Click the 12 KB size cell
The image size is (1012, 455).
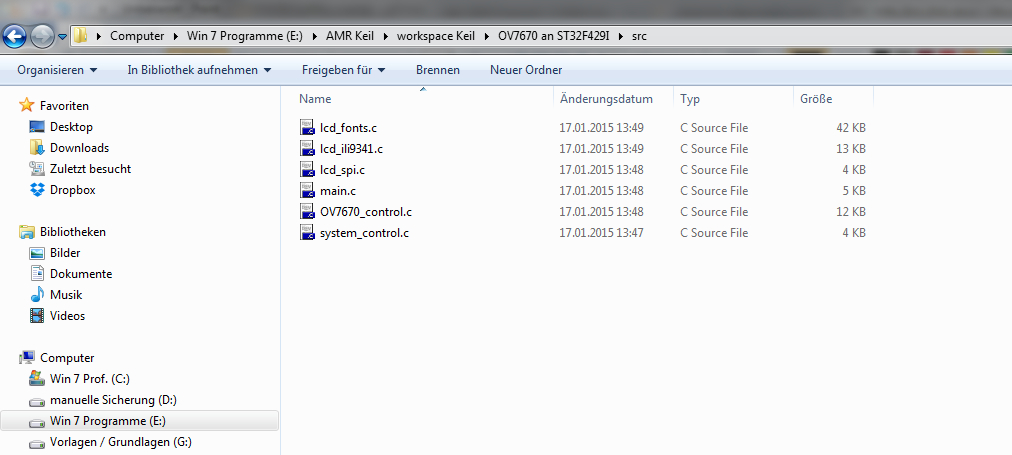pyautogui.click(x=851, y=212)
